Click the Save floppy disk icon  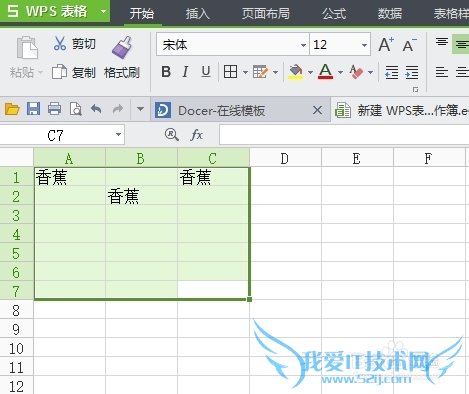pos(33,109)
